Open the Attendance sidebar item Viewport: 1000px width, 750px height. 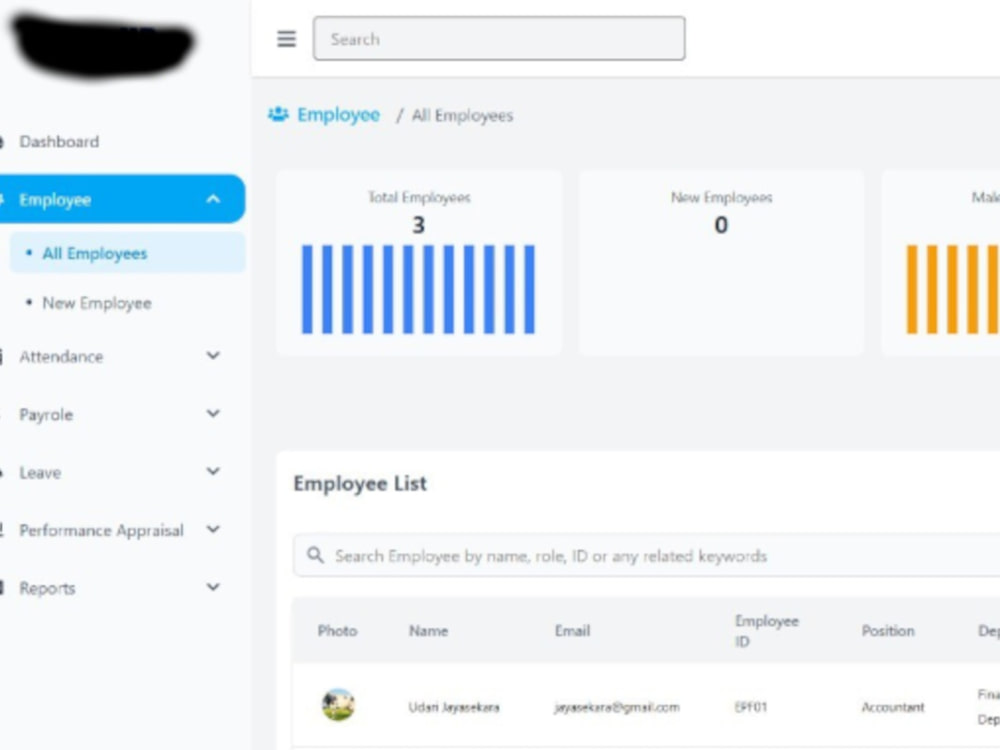pos(61,357)
